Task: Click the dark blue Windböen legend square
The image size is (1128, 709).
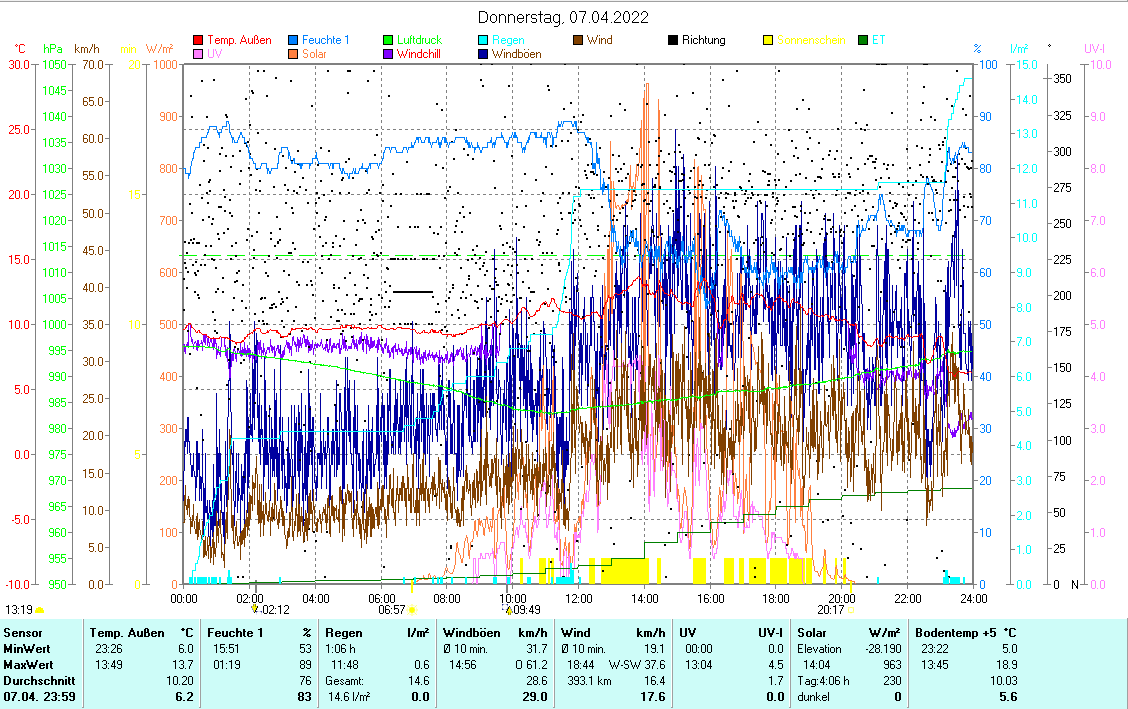Action: (x=483, y=54)
